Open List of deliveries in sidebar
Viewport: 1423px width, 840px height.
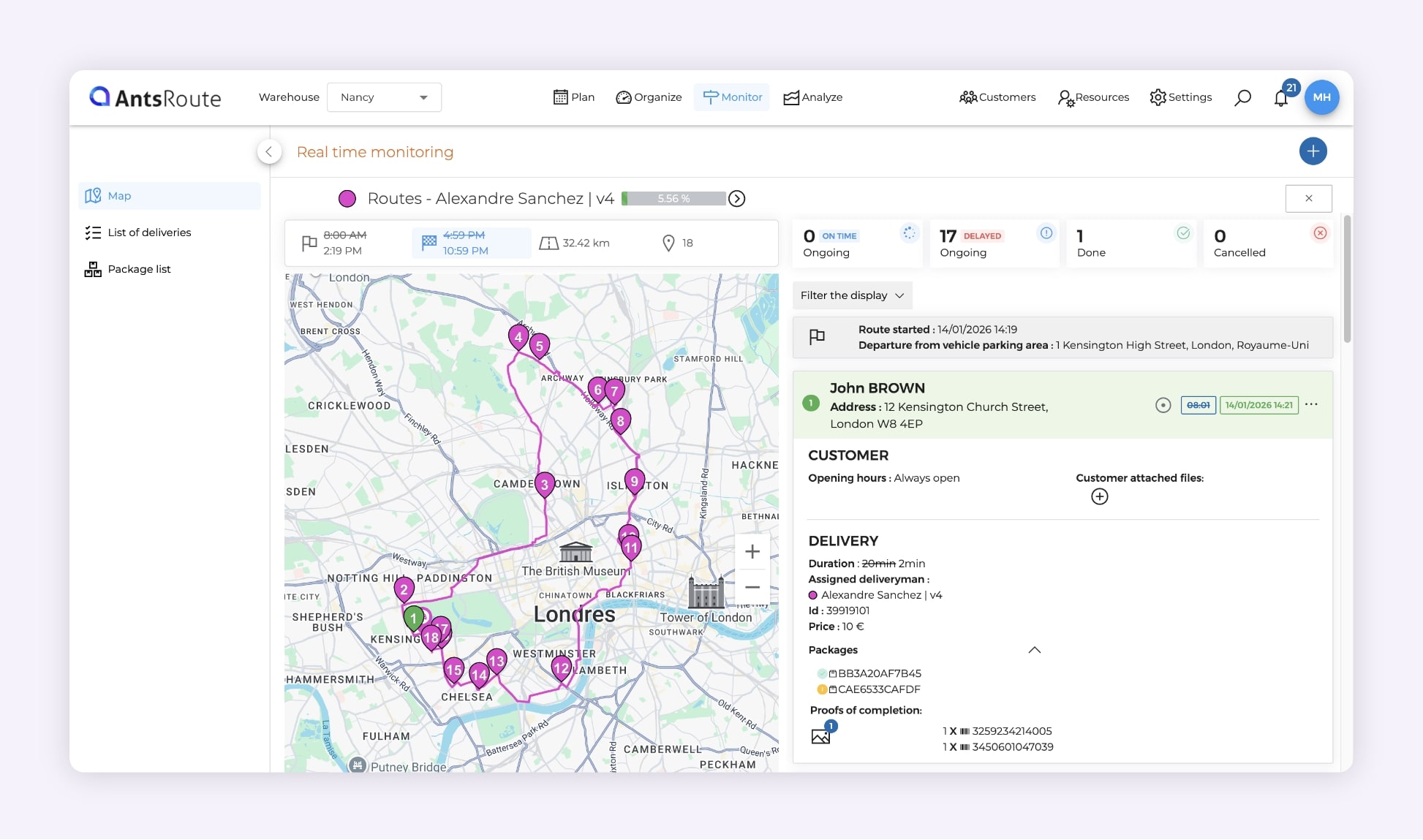pos(149,232)
